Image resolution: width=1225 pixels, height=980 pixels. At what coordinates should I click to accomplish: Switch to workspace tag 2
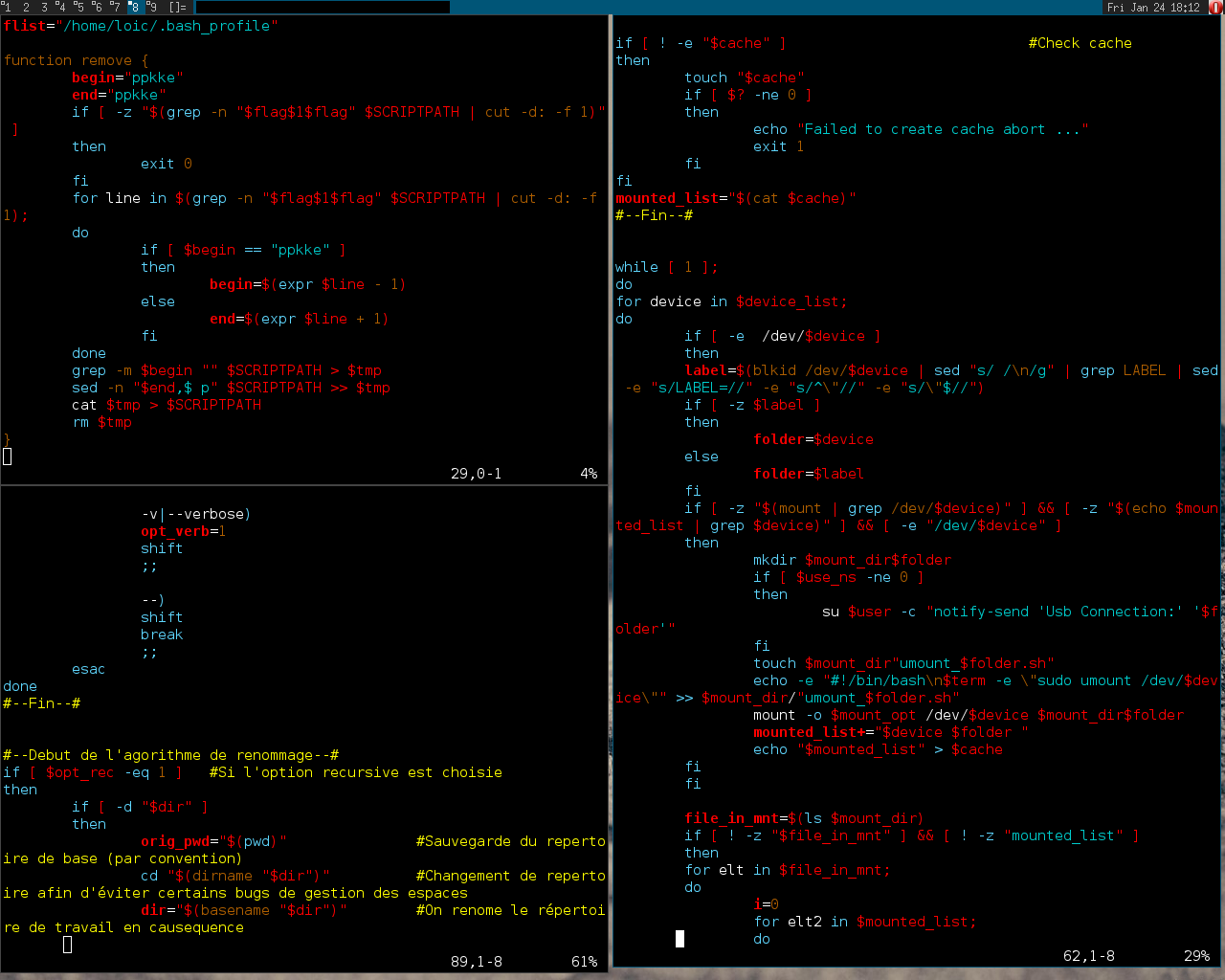(x=26, y=7)
